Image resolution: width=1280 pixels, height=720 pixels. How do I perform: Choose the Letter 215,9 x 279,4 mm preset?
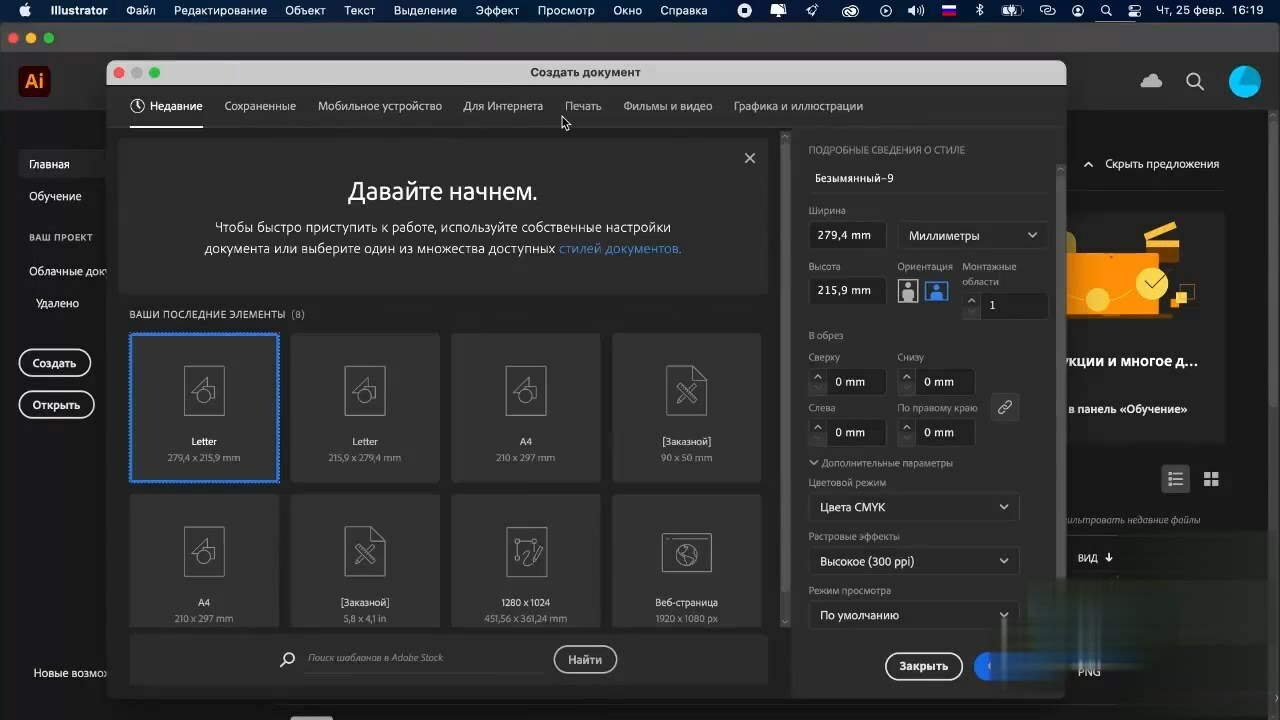365,408
